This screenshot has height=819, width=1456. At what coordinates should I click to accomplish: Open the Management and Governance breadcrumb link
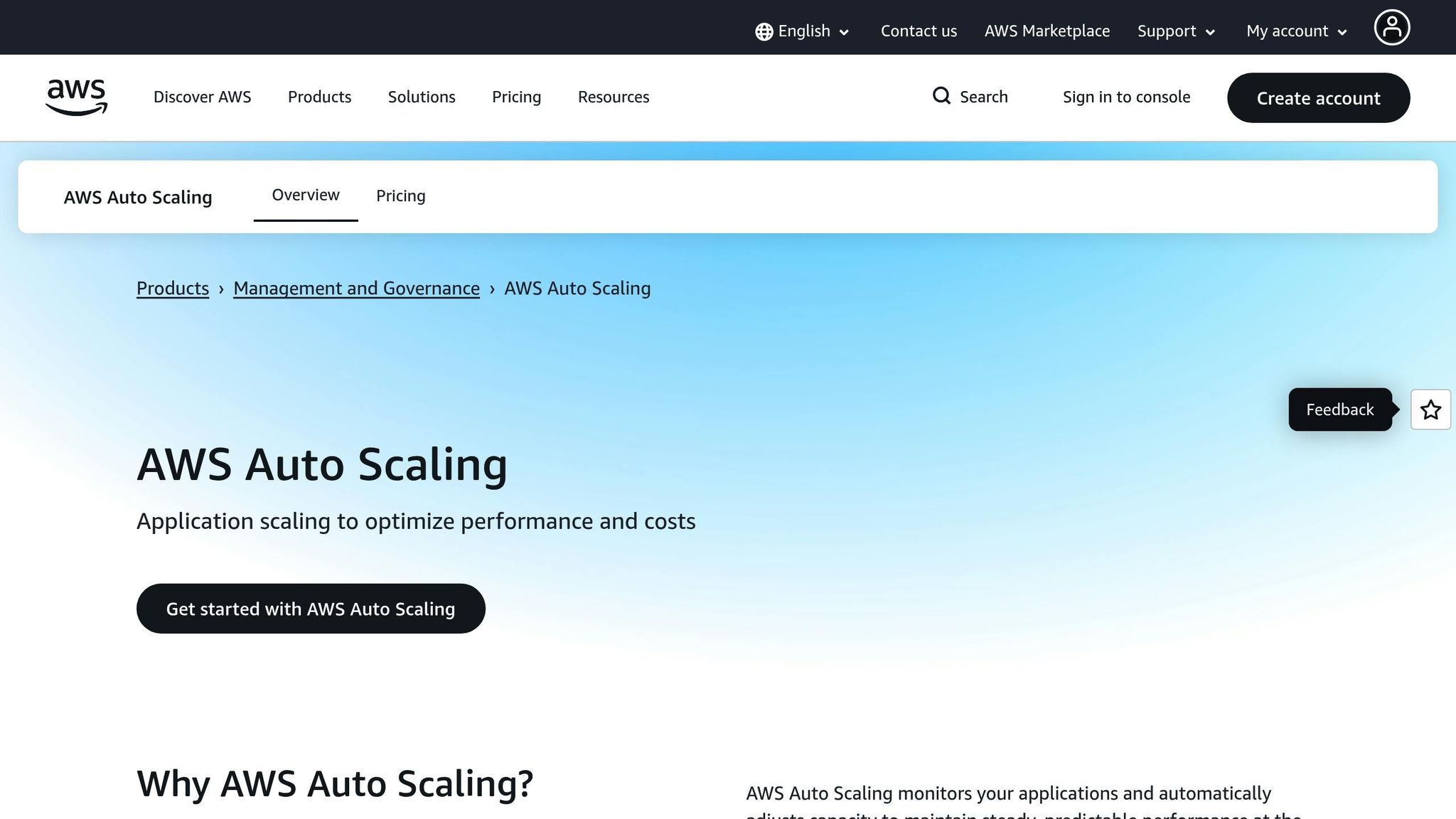(x=355, y=289)
